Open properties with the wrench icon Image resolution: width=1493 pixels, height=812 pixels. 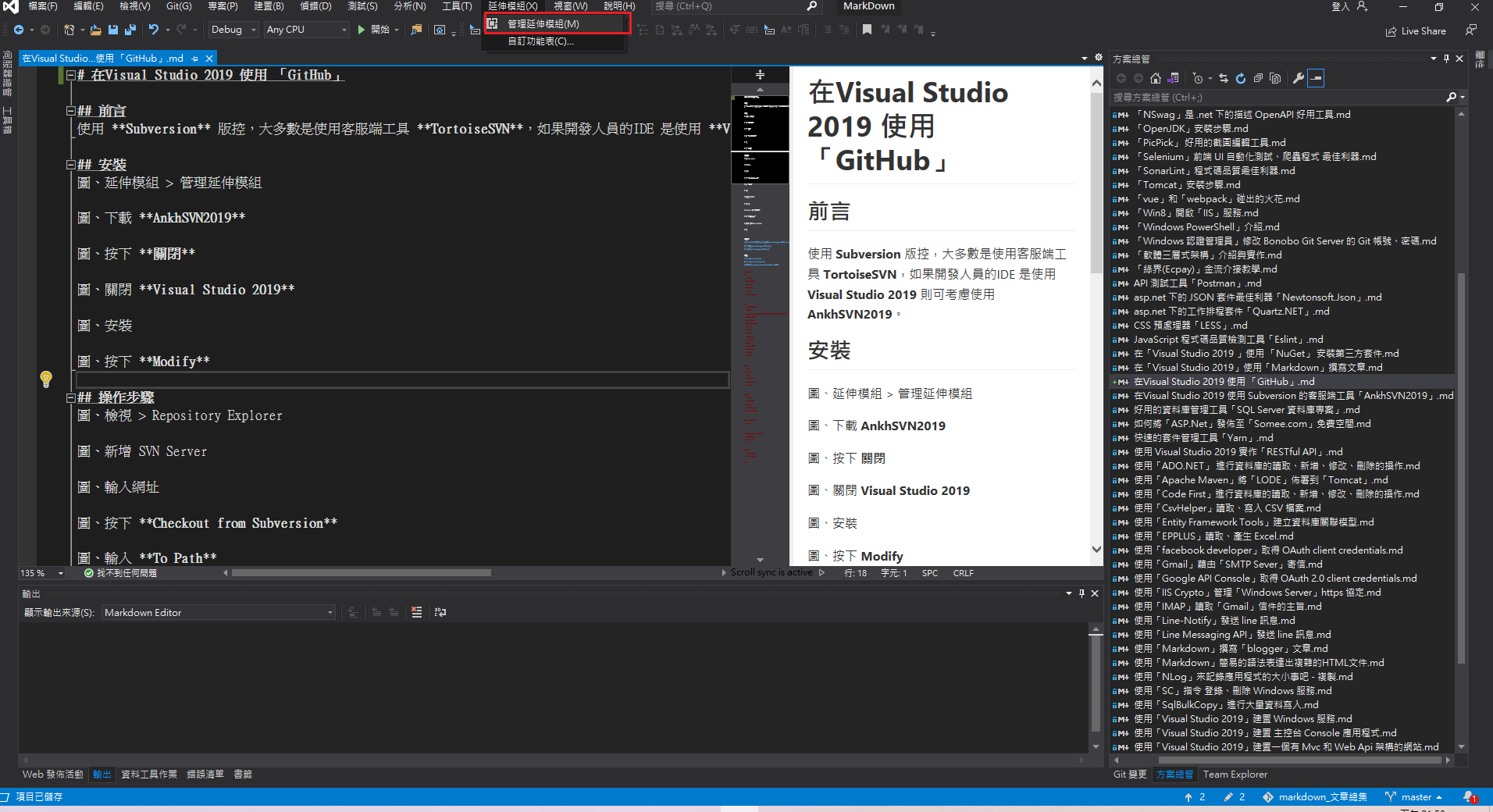[x=1299, y=78]
